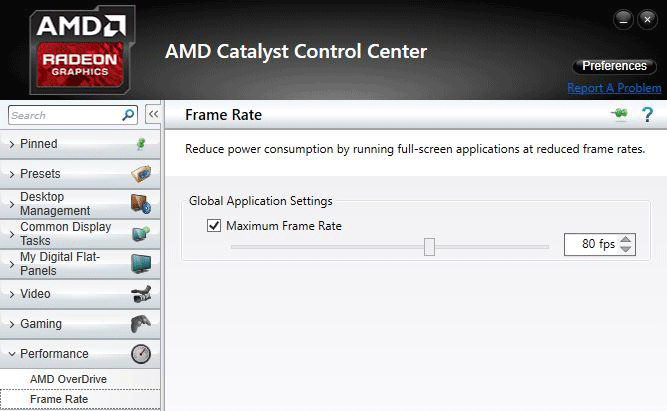667x411 pixels.
Task: Click the Presets icon in sidebar
Action: [x=141, y=174]
